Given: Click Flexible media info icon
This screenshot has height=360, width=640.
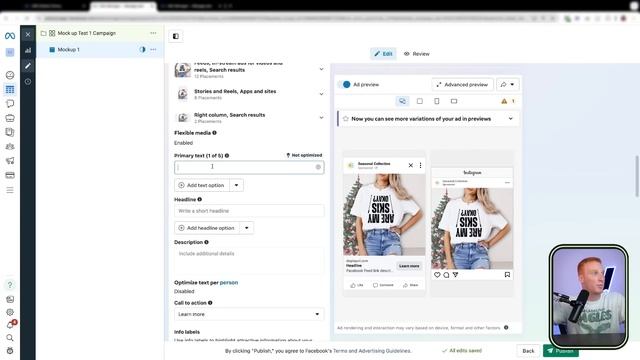Looking at the screenshot, I should point(214,133).
